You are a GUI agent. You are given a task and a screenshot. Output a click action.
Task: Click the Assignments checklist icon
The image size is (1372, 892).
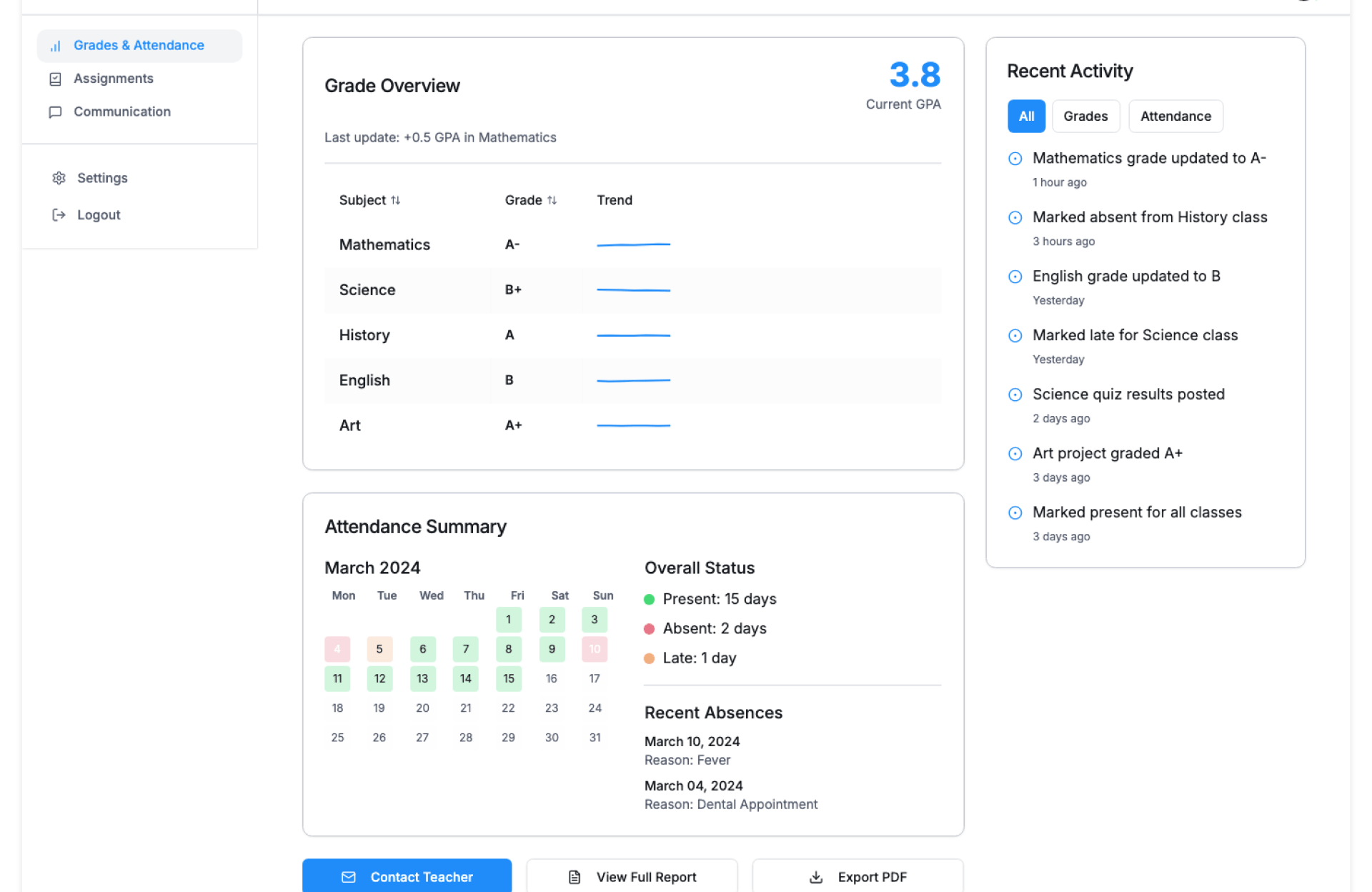point(55,79)
